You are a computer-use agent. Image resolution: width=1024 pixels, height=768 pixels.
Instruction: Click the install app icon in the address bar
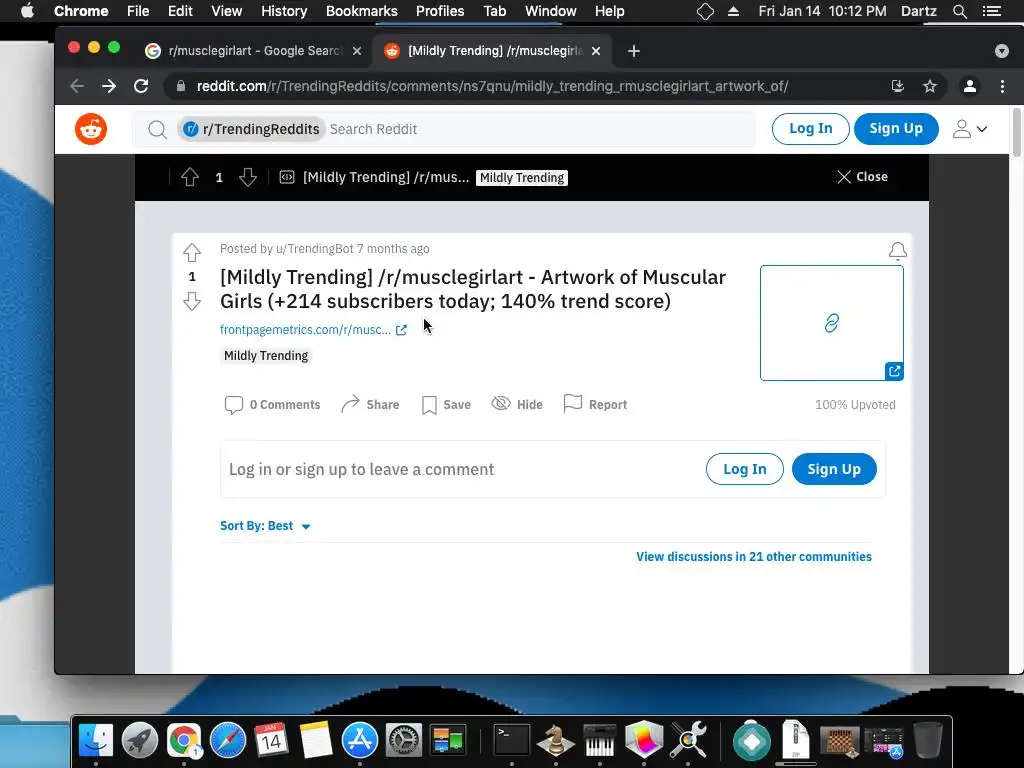pos(897,86)
